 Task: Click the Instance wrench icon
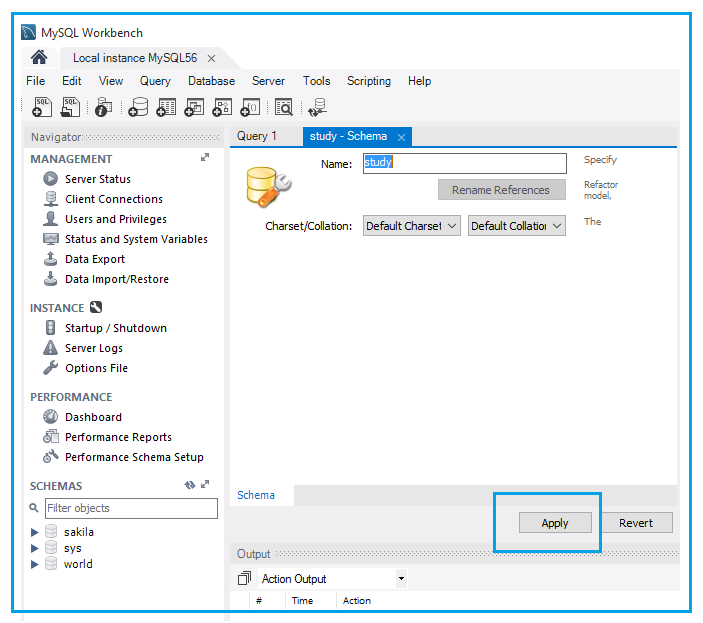[96, 307]
